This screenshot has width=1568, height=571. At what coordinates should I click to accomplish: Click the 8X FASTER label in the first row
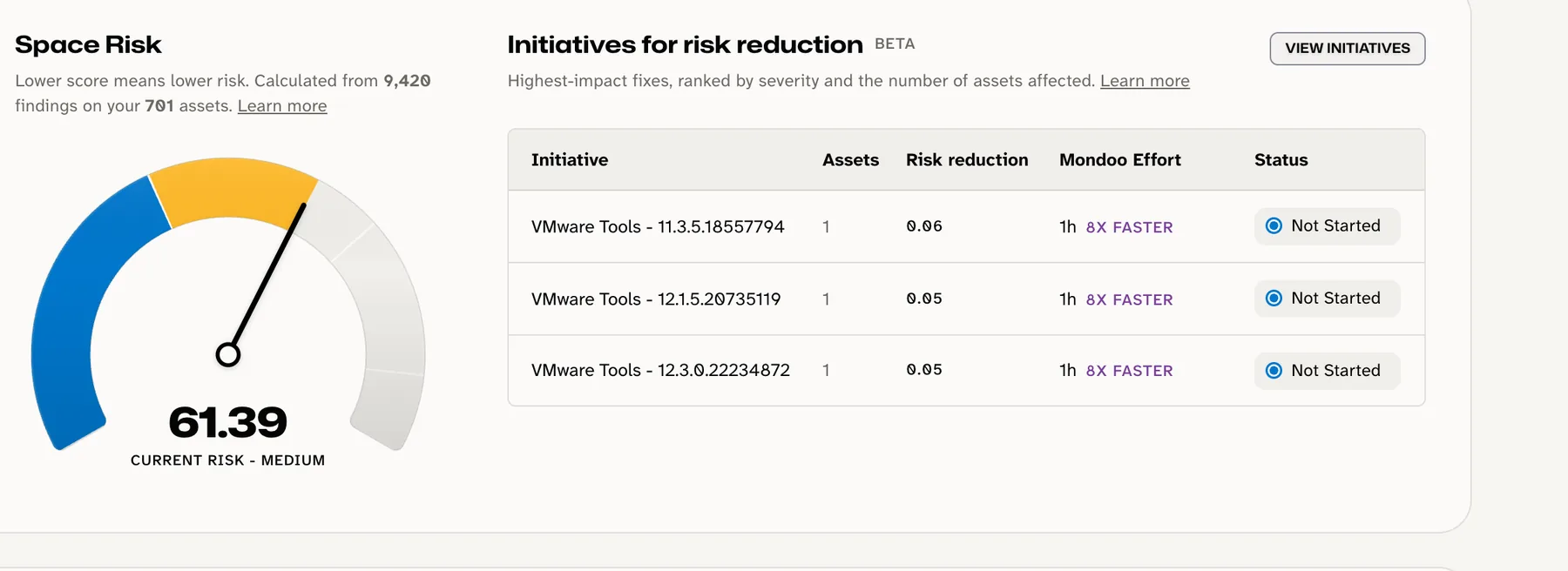pyautogui.click(x=1129, y=227)
